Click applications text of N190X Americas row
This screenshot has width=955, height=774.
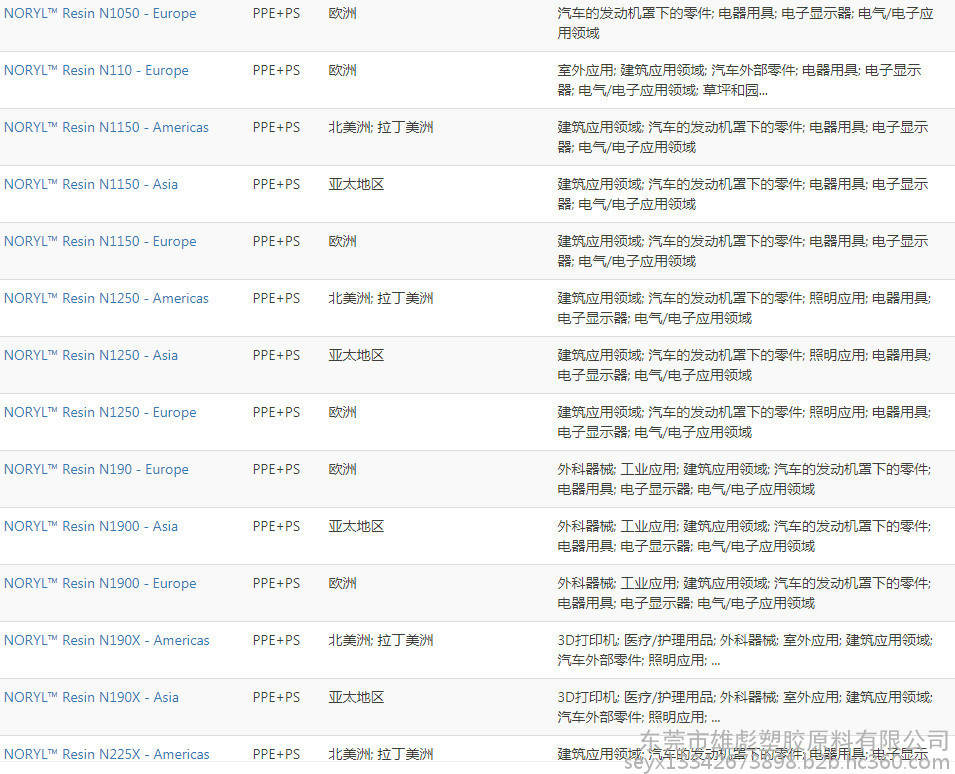coord(745,650)
